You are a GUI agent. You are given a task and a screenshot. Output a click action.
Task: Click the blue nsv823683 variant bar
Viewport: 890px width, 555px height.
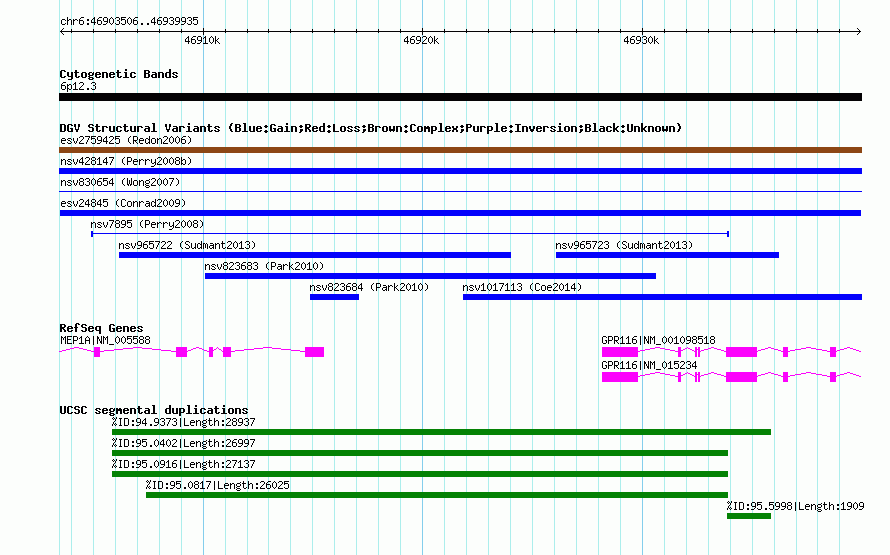click(x=430, y=276)
